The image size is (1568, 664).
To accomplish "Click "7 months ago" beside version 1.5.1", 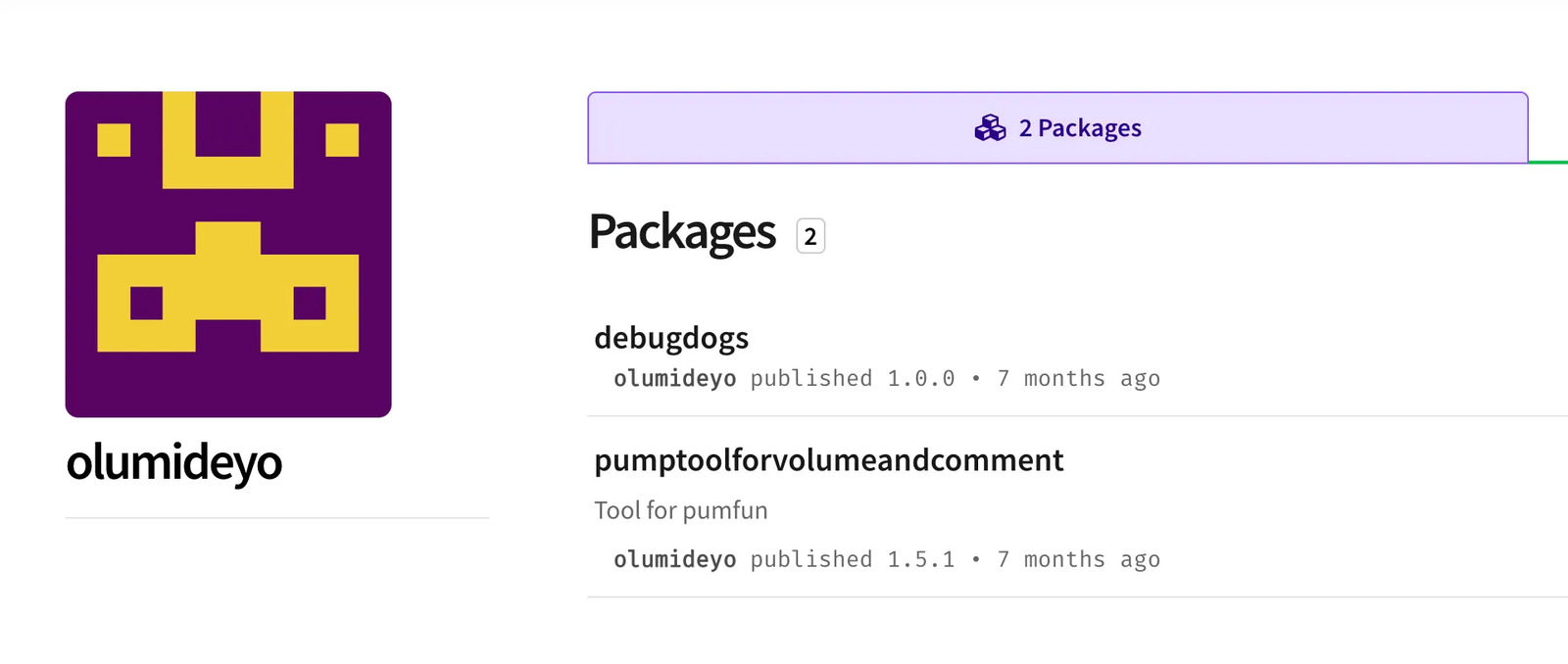I will click(x=1078, y=559).
